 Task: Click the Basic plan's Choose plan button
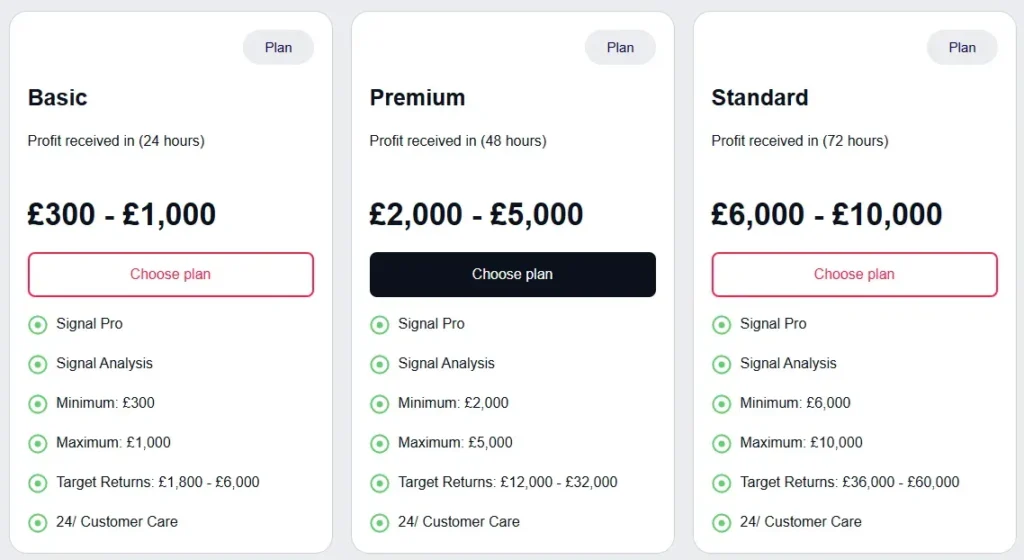[170, 274]
